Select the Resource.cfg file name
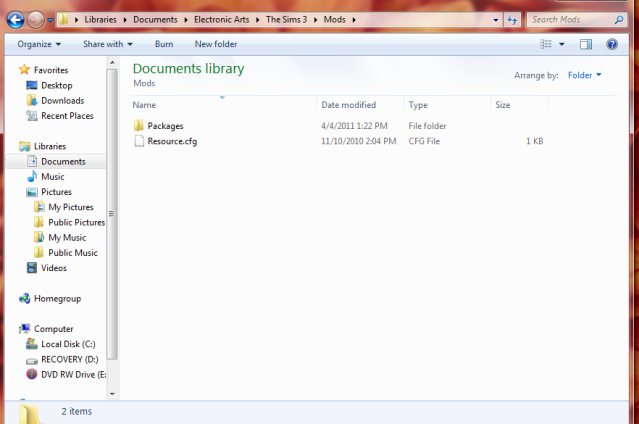 172,141
